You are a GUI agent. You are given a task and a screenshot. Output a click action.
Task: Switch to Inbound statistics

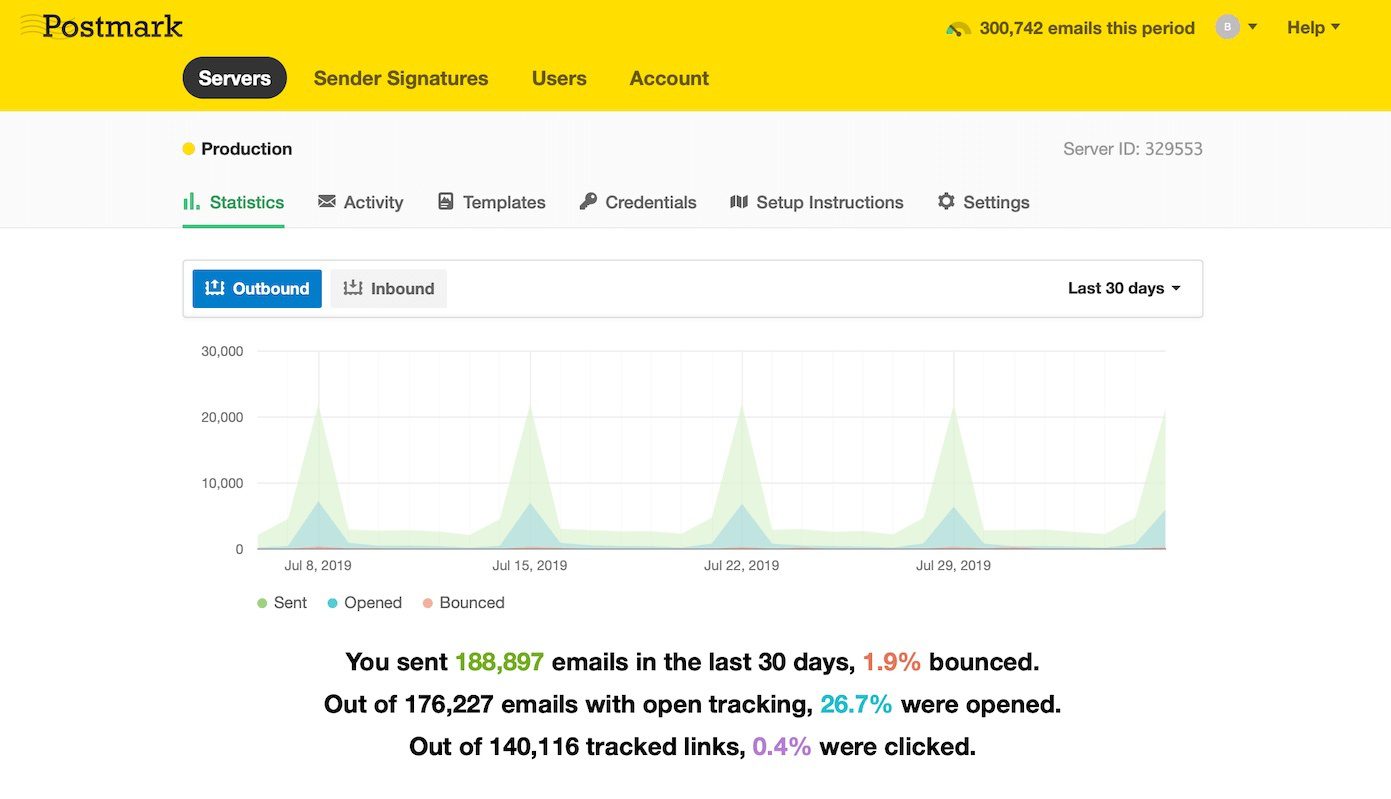pos(389,288)
